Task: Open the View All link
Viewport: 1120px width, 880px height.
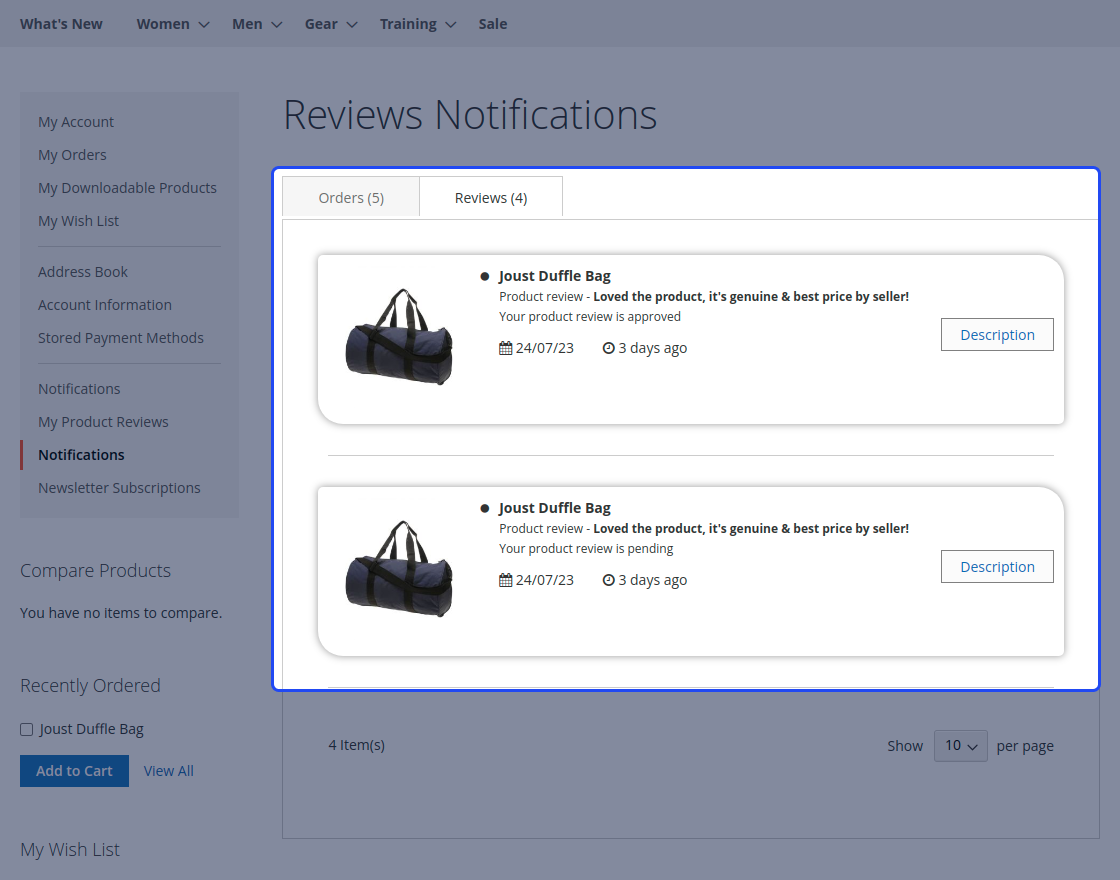Action: pos(169,771)
